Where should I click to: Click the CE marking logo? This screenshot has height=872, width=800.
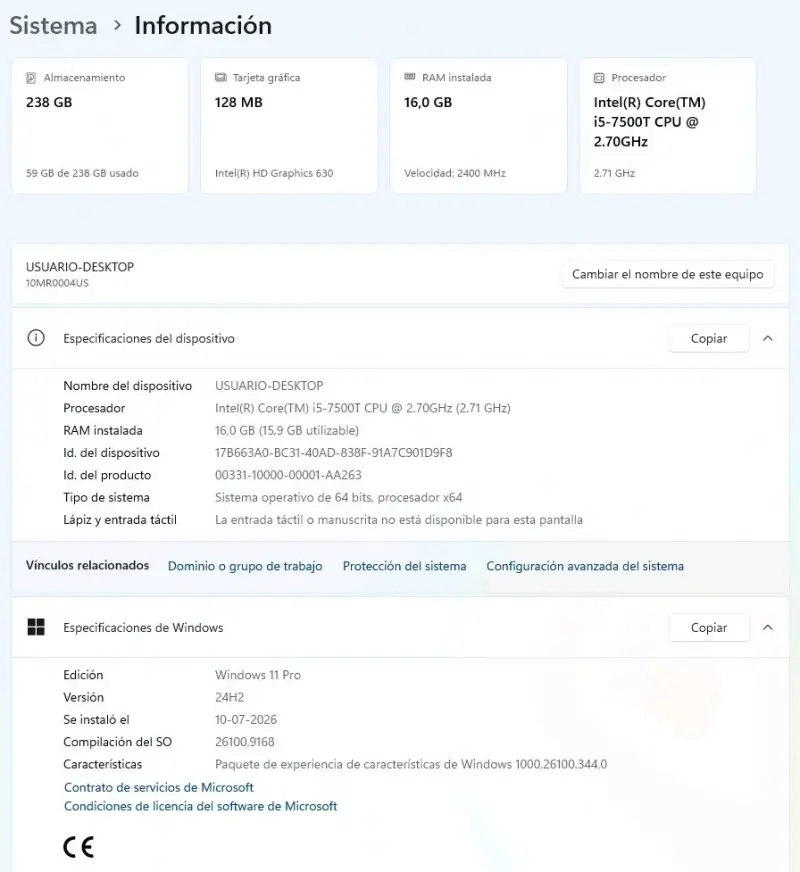point(78,846)
